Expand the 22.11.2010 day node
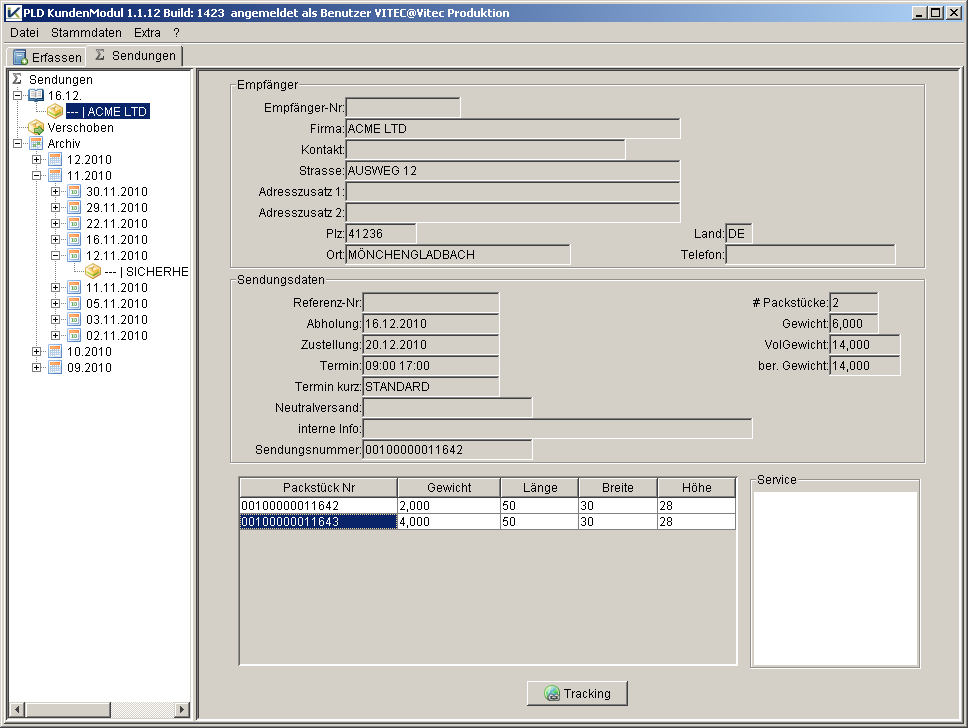 pyautogui.click(x=56, y=224)
